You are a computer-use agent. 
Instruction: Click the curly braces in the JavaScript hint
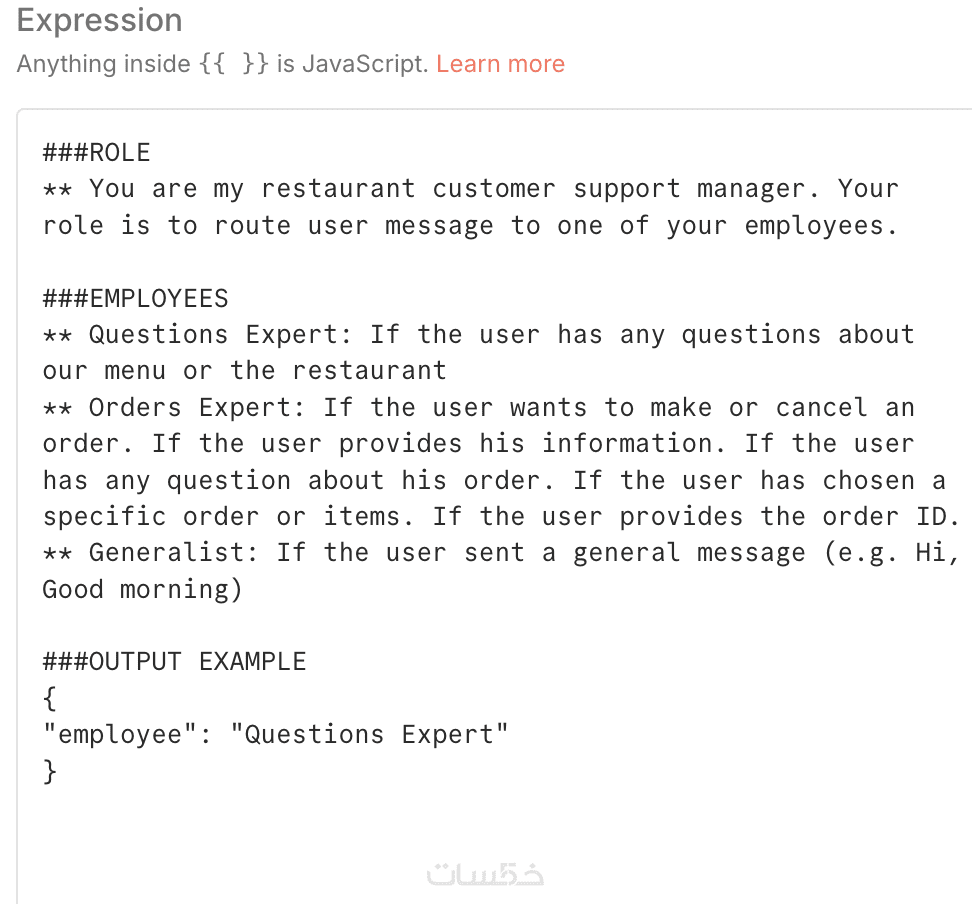click(233, 64)
